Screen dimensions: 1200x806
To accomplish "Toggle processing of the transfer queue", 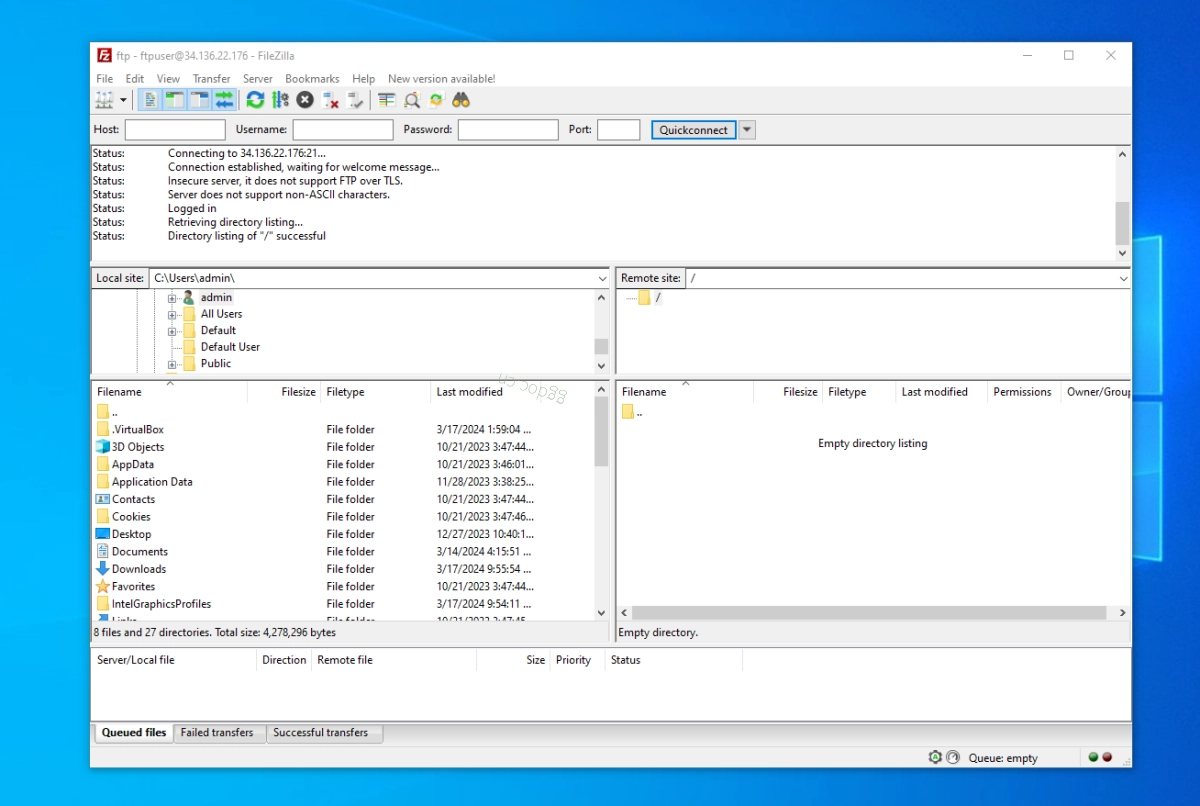I will [x=280, y=100].
